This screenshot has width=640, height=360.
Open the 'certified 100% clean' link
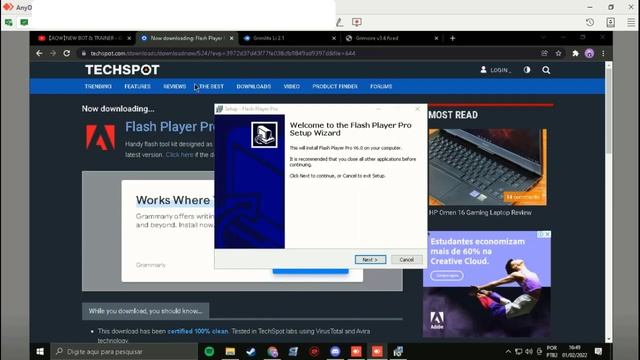point(198,331)
